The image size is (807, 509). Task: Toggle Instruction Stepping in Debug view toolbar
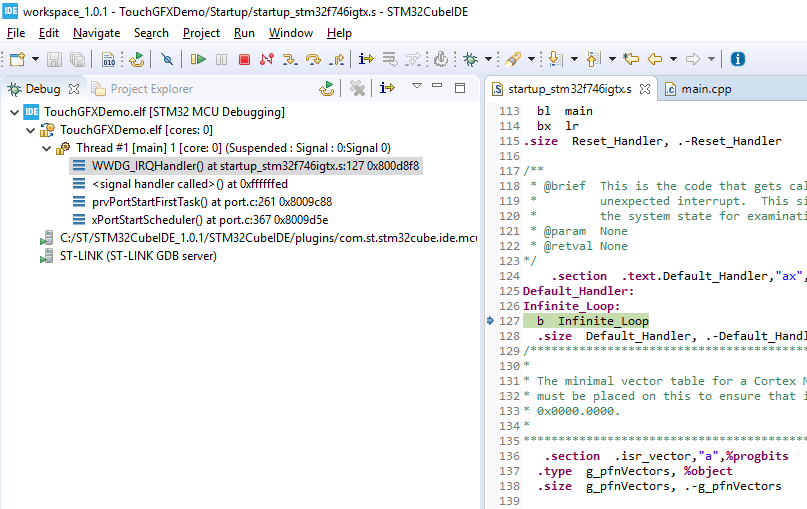coord(387,89)
